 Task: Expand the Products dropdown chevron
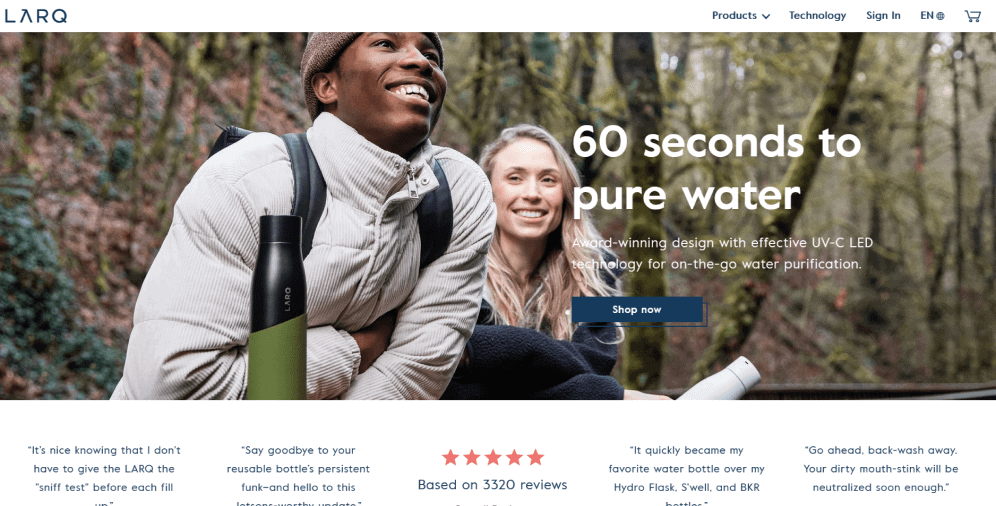[x=766, y=17]
